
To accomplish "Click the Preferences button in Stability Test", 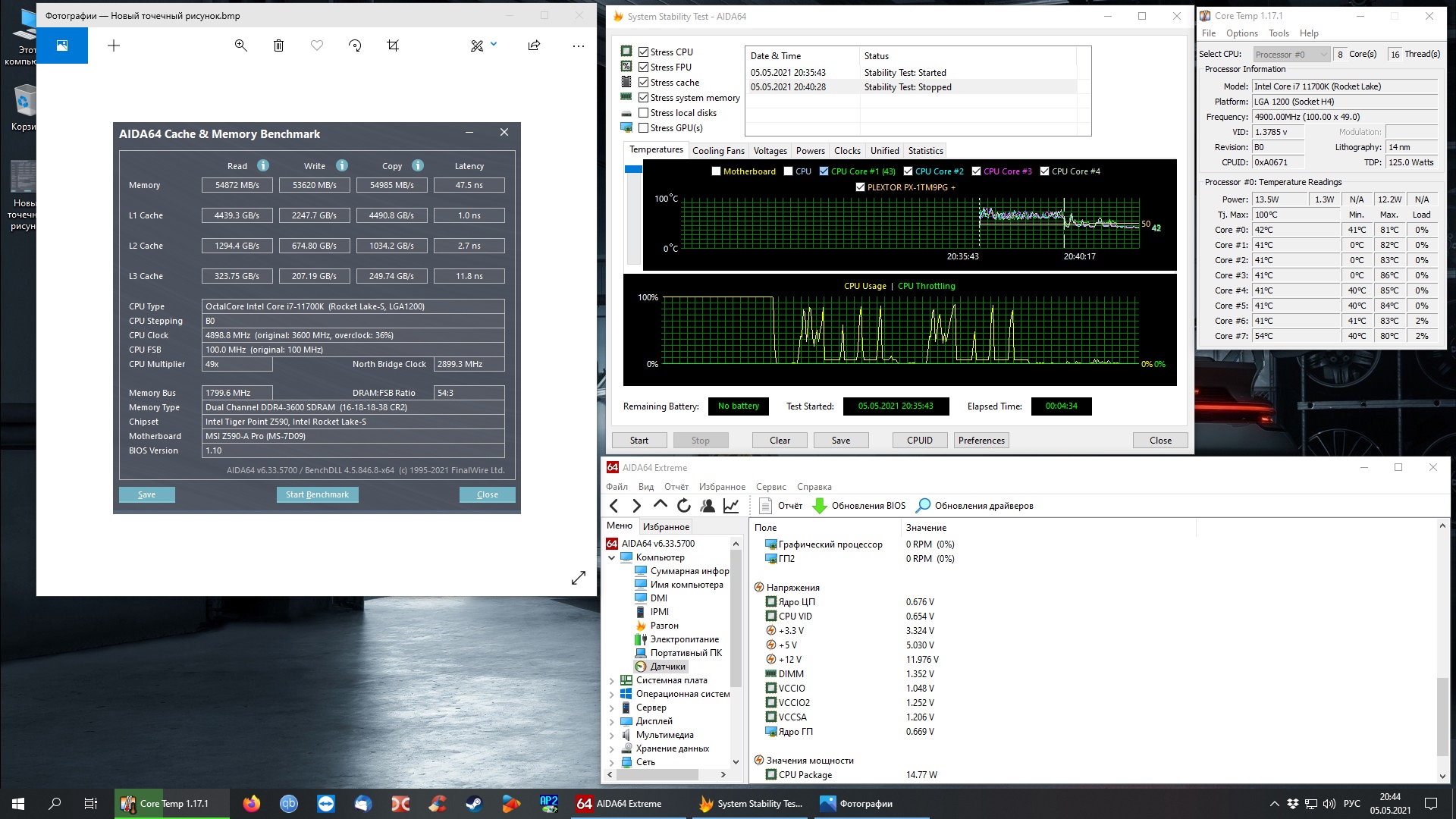I will tap(981, 441).
